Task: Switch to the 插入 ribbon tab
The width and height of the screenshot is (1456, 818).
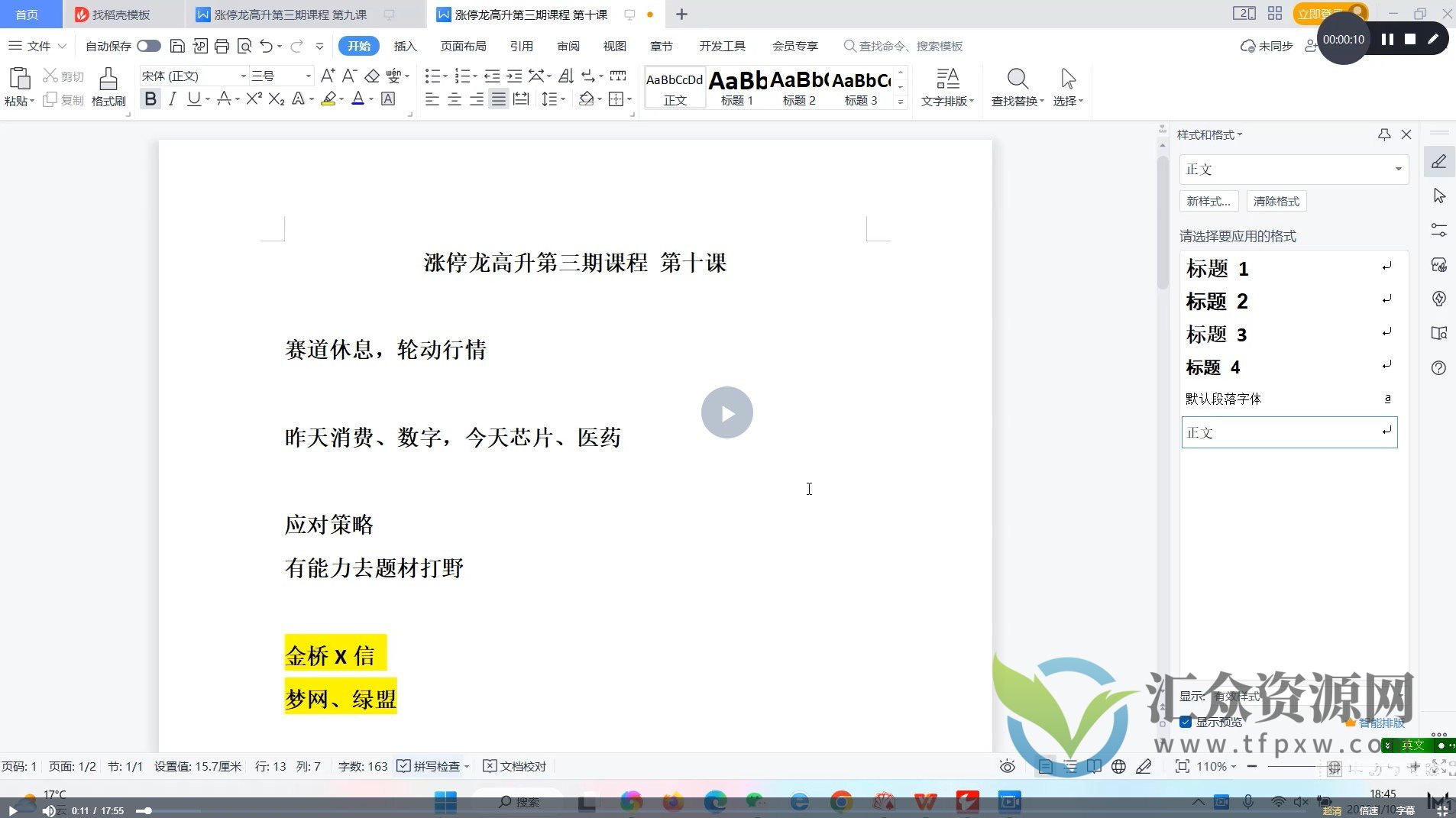Action: click(x=405, y=45)
